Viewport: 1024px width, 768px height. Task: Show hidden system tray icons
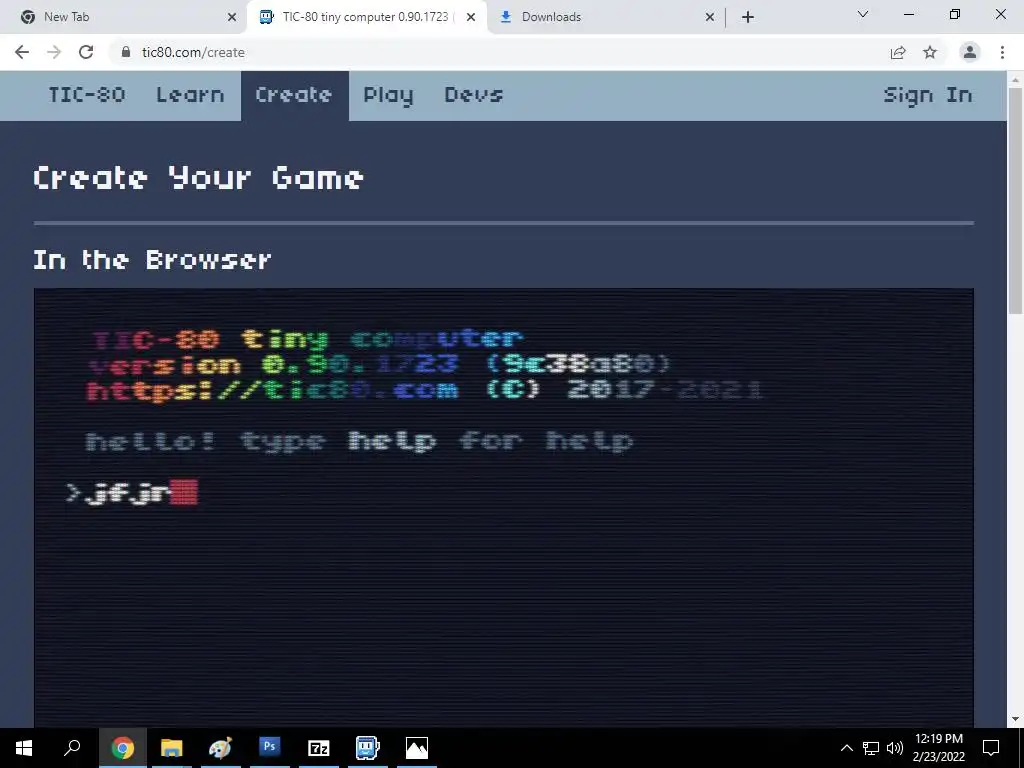(x=846, y=748)
